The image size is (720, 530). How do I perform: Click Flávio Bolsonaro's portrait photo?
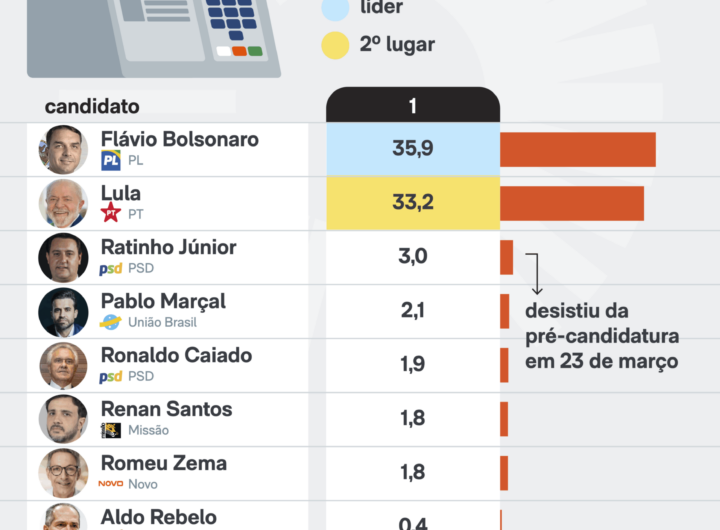63,150
